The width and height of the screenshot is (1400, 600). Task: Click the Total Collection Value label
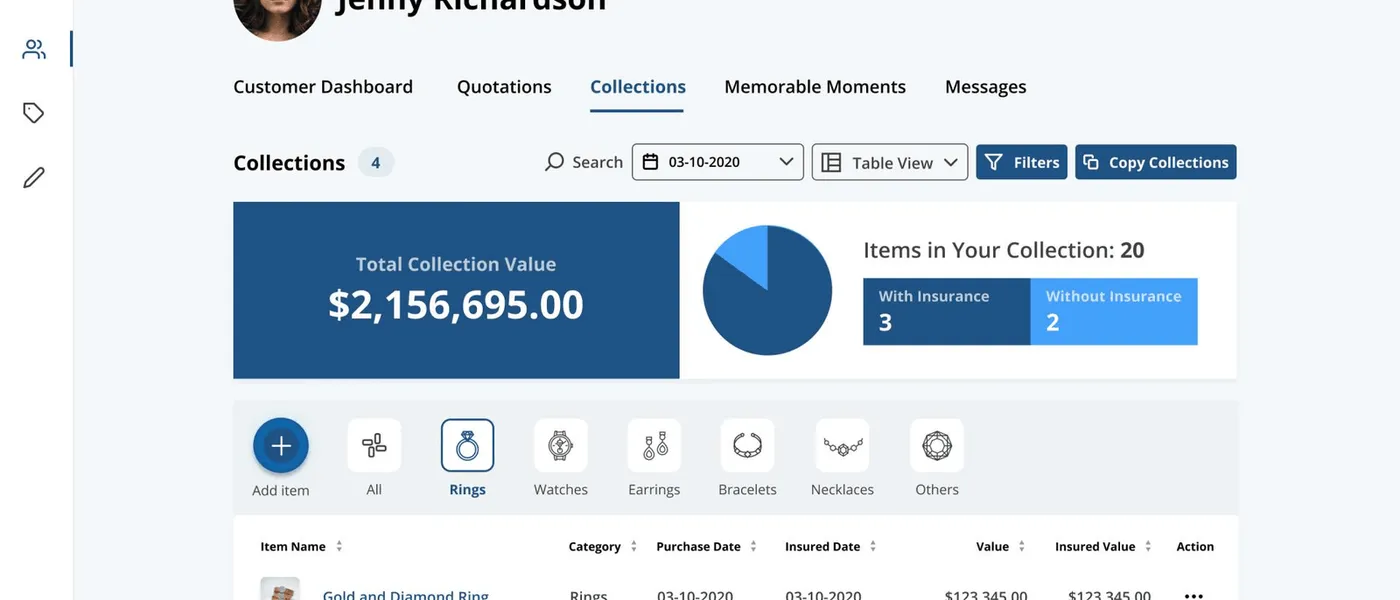[x=456, y=264]
